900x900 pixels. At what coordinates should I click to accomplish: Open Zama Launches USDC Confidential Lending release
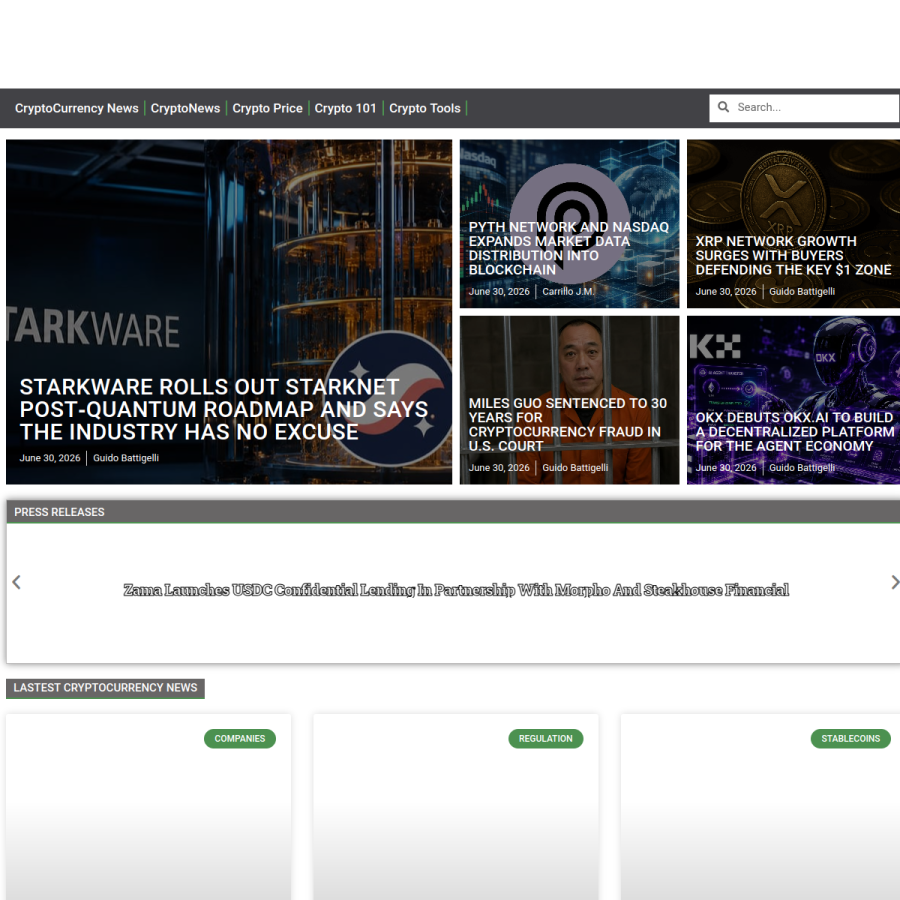click(x=456, y=589)
